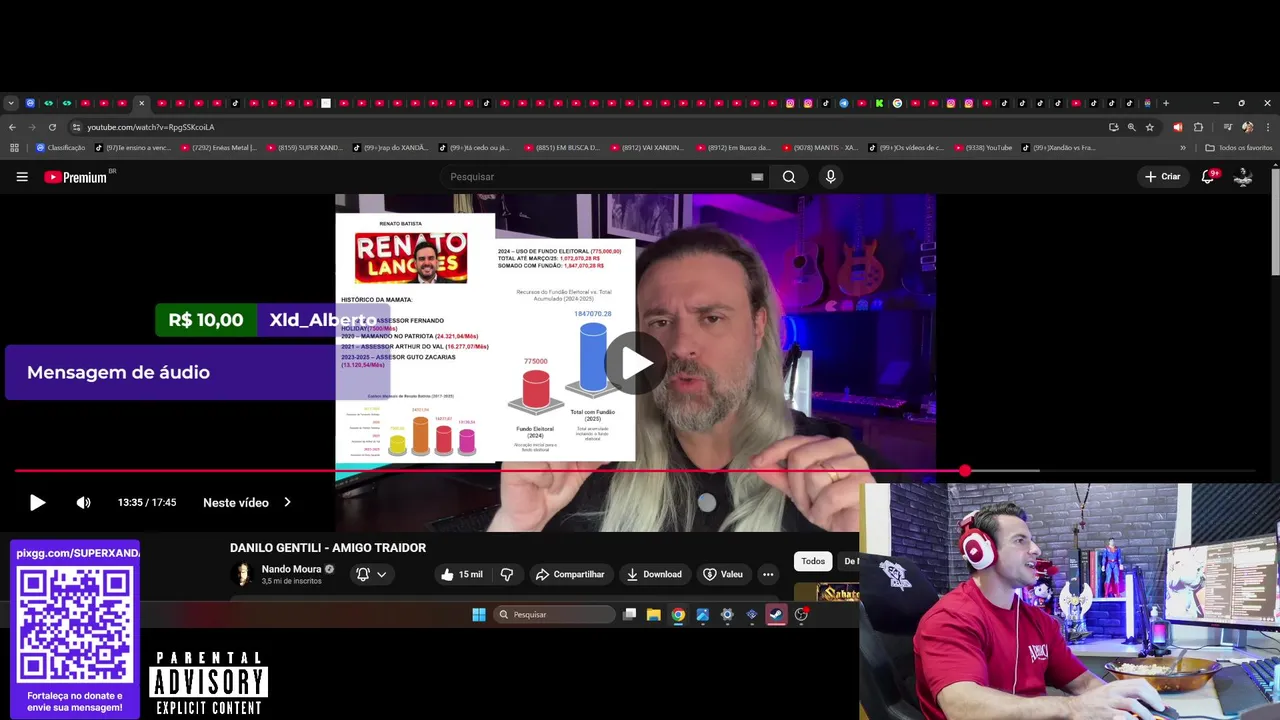Open the Chrome profile avatar
The image size is (1280, 720).
pos(1247,127)
